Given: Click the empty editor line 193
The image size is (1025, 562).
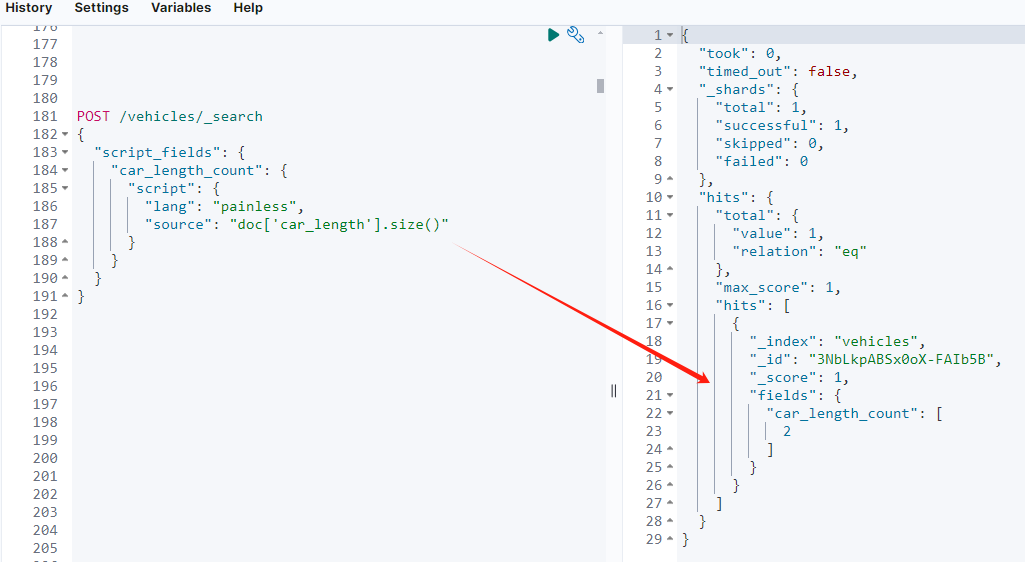Looking at the screenshot, I should (x=339, y=332).
